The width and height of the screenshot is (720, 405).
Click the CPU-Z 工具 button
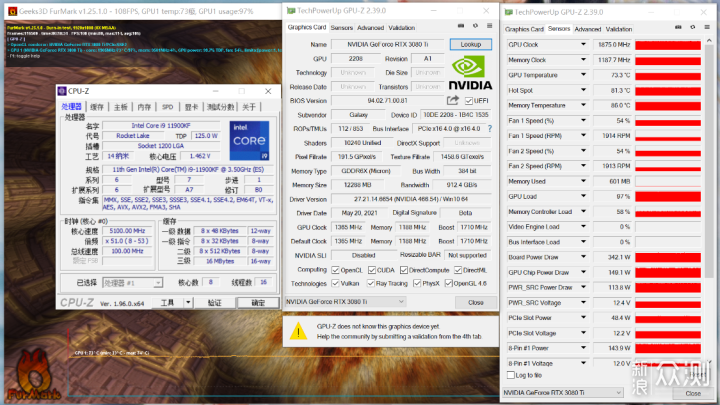(x=168, y=303)
